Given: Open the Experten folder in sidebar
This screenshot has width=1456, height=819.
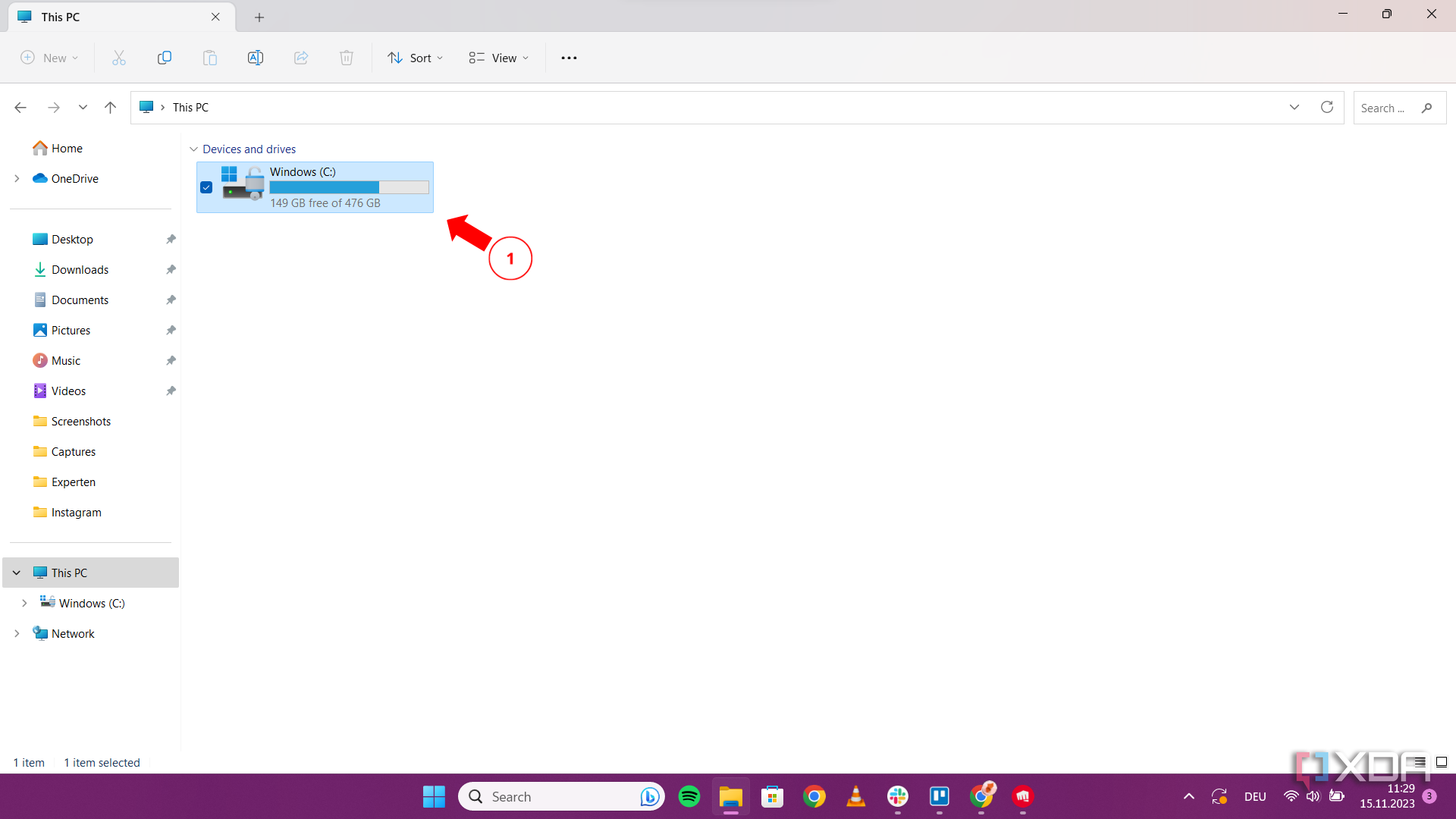Looking at the screenshot, I should 73,482.
